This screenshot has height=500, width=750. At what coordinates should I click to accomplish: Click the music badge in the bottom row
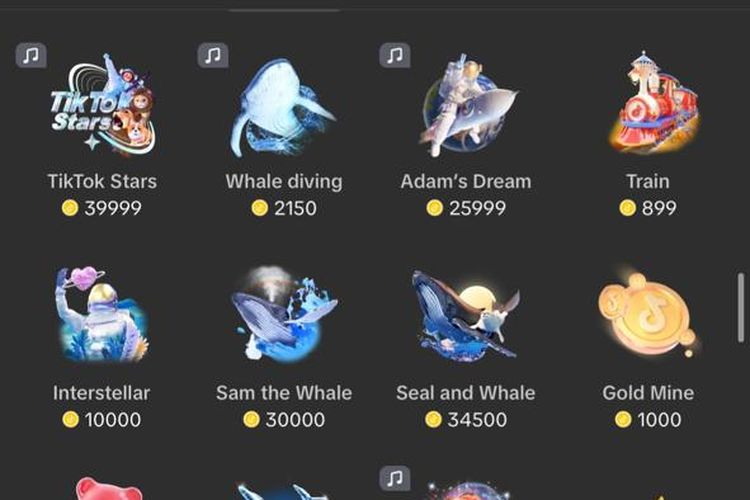pyautogui.click(x=395, y=478)
